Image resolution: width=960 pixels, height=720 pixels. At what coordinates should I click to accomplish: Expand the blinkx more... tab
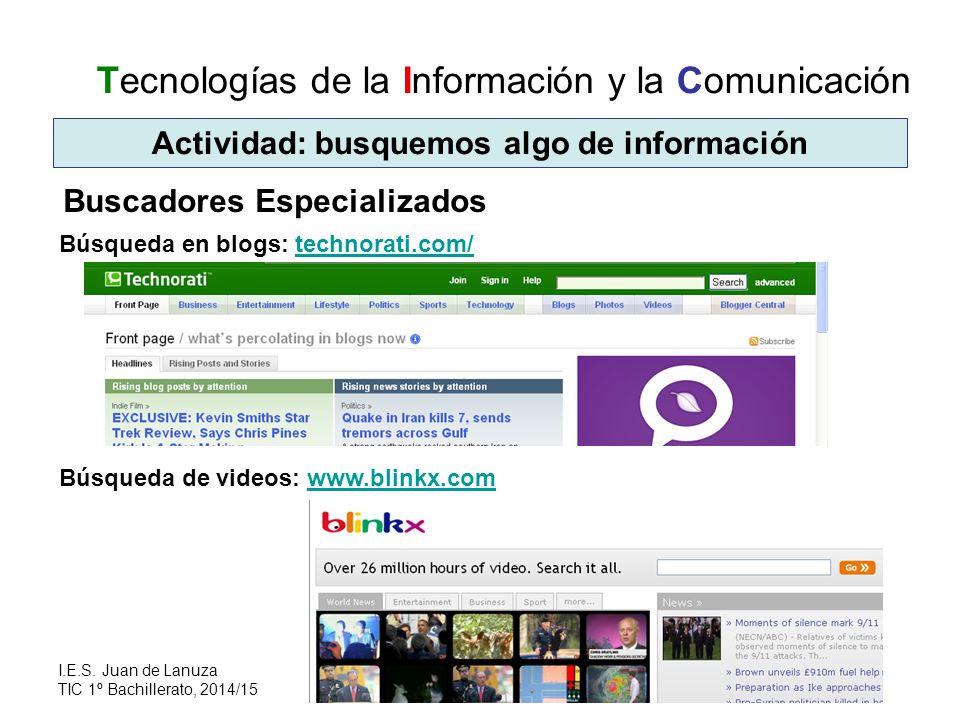[579, 602]
